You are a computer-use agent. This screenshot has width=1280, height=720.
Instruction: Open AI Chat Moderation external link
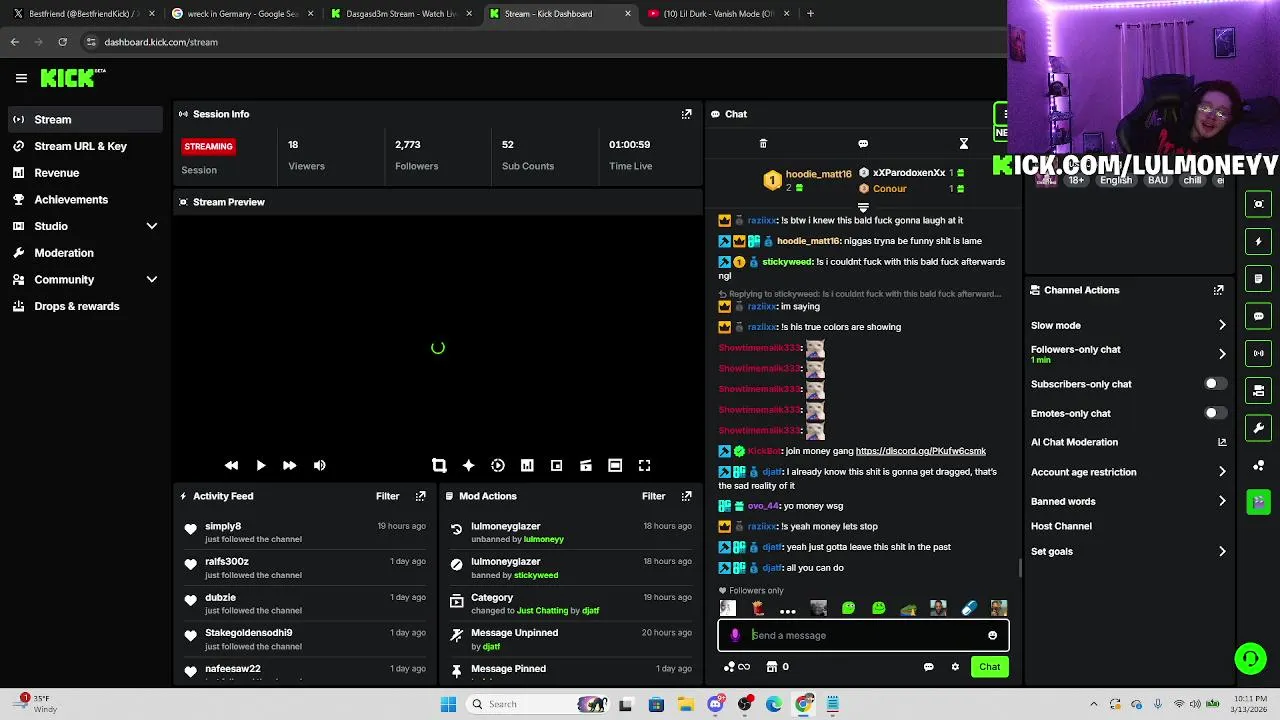(1222, 442)
